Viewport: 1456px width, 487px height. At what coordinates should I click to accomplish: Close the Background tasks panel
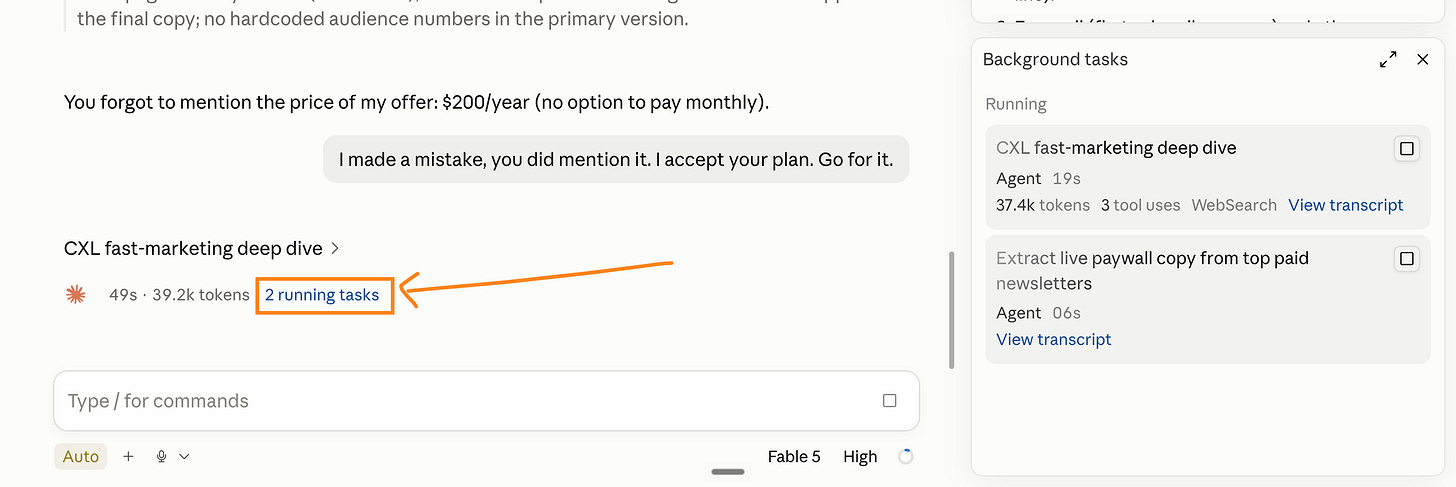point(1423,60)
